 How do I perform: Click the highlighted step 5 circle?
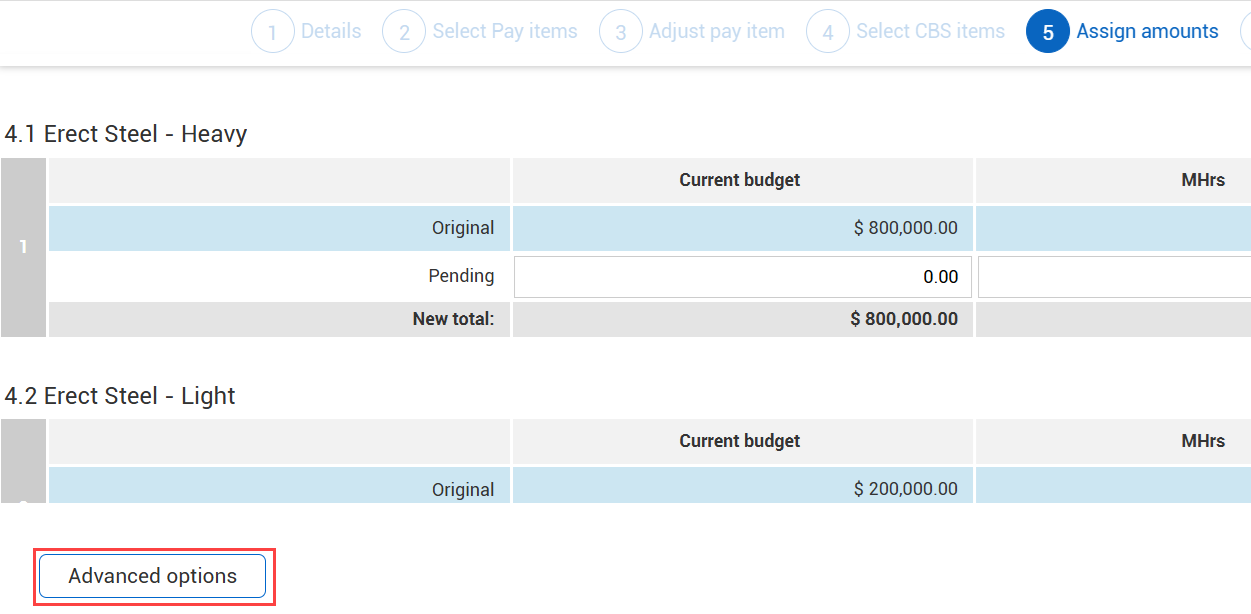pos(1047,32)
